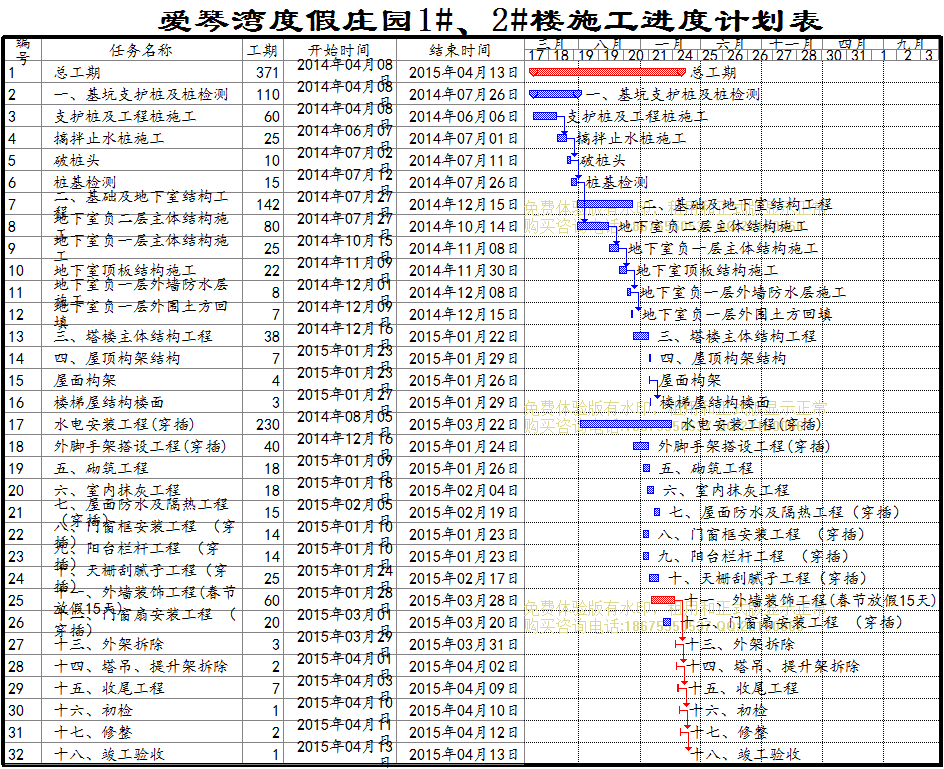Click end date 2014年10月14日
The width and height of the screenshot is (944, 769).
[463, 226]
